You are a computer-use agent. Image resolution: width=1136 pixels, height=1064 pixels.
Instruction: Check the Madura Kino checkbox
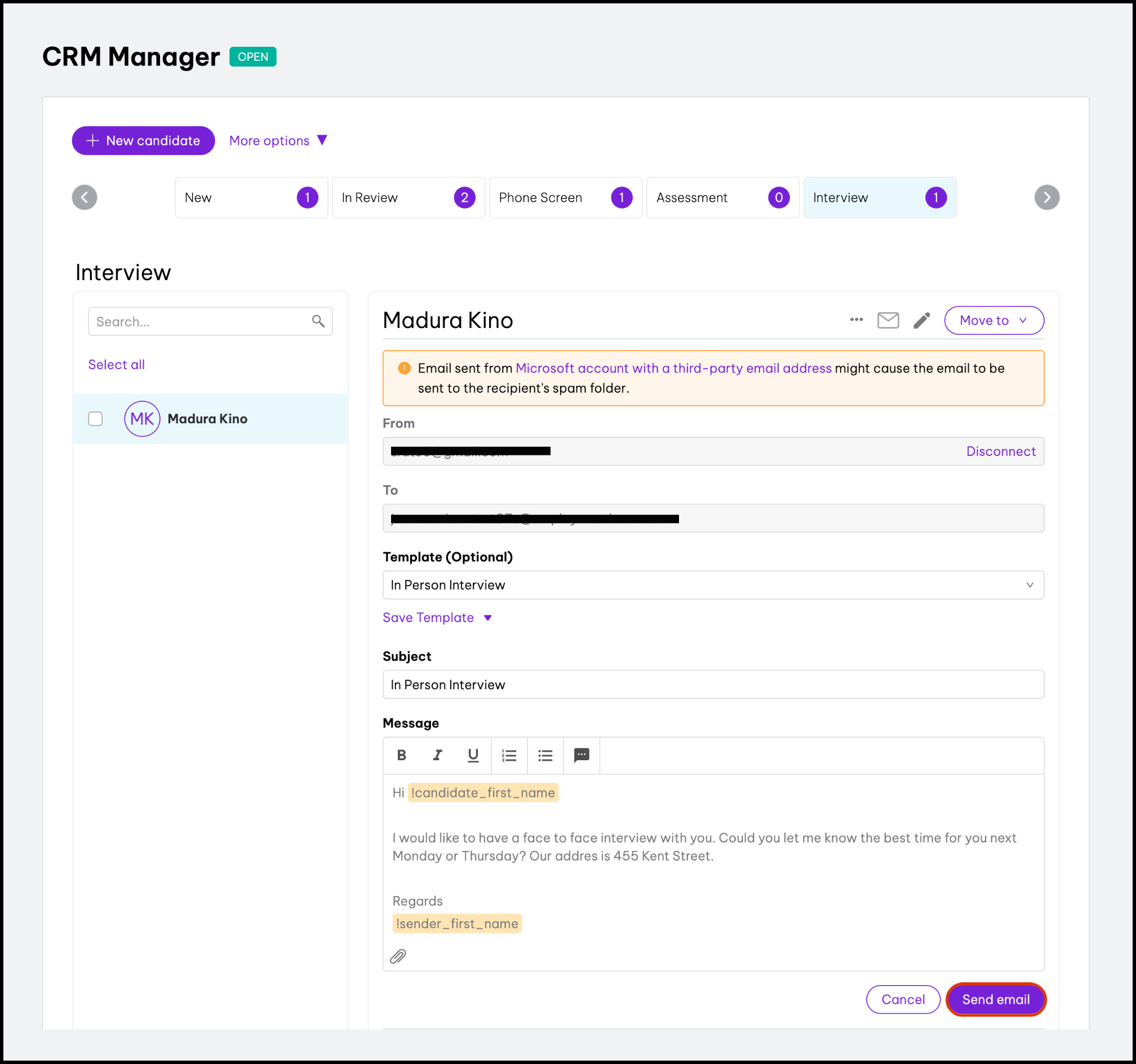[95, 419]
